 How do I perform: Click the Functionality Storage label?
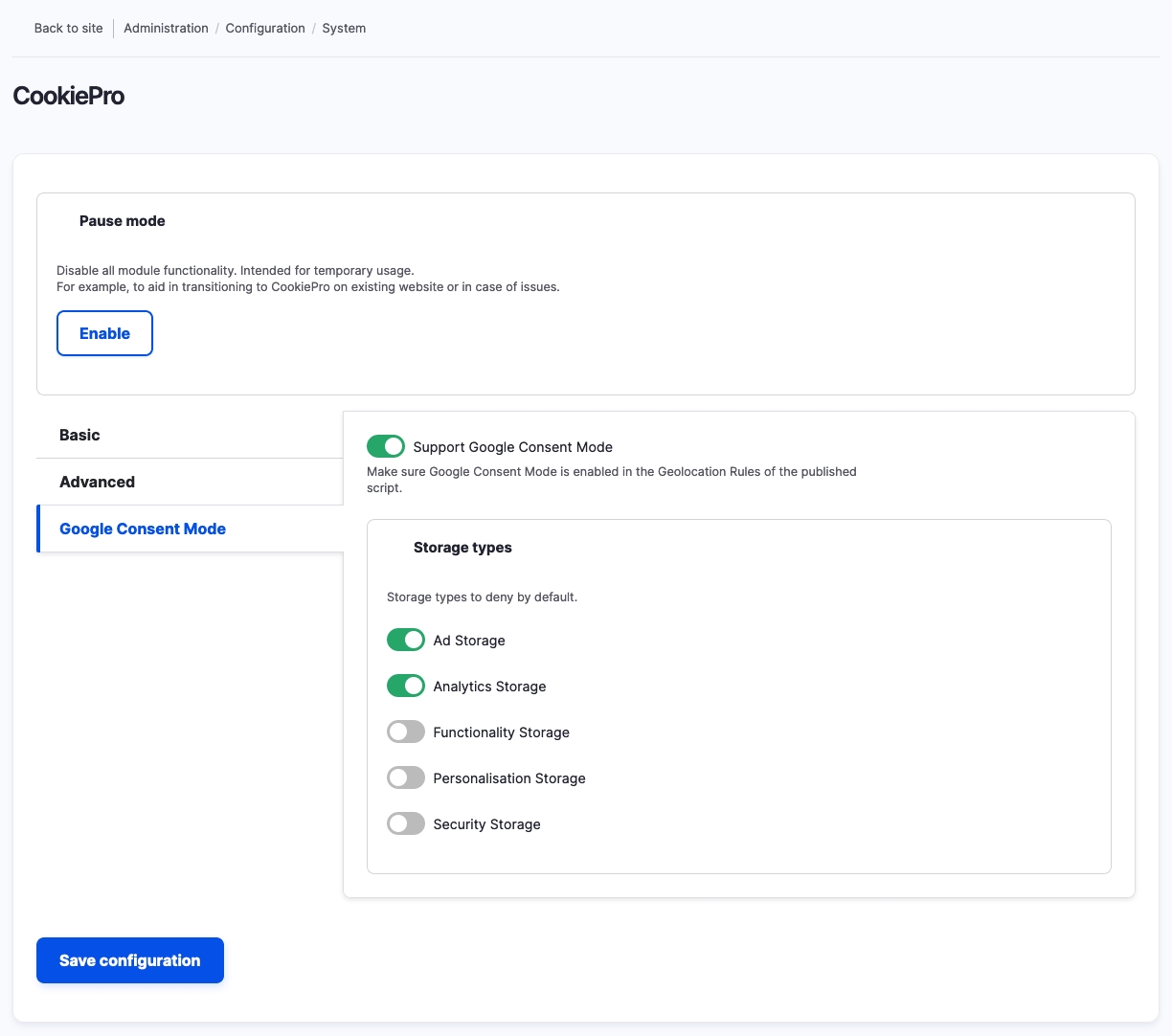point(501,732)
